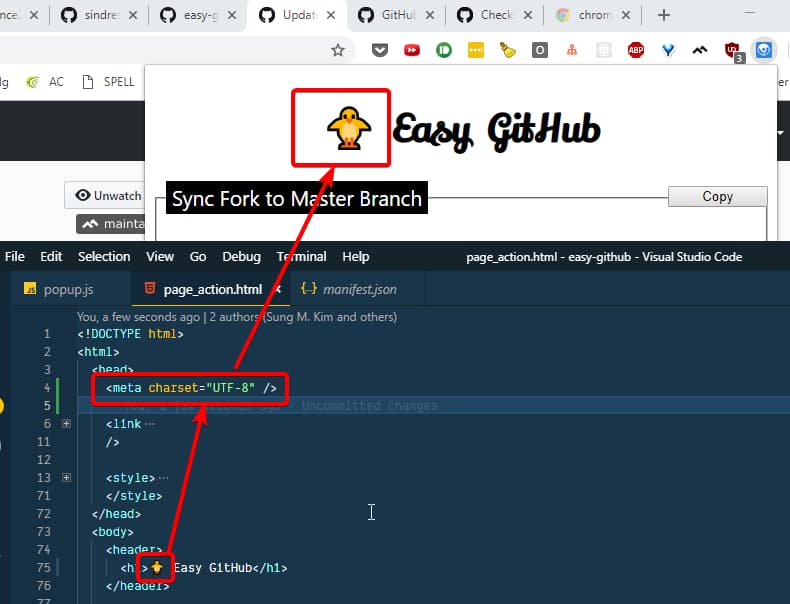
Task: Open a new browser tab with plus
Action: [x=664, y=15]
